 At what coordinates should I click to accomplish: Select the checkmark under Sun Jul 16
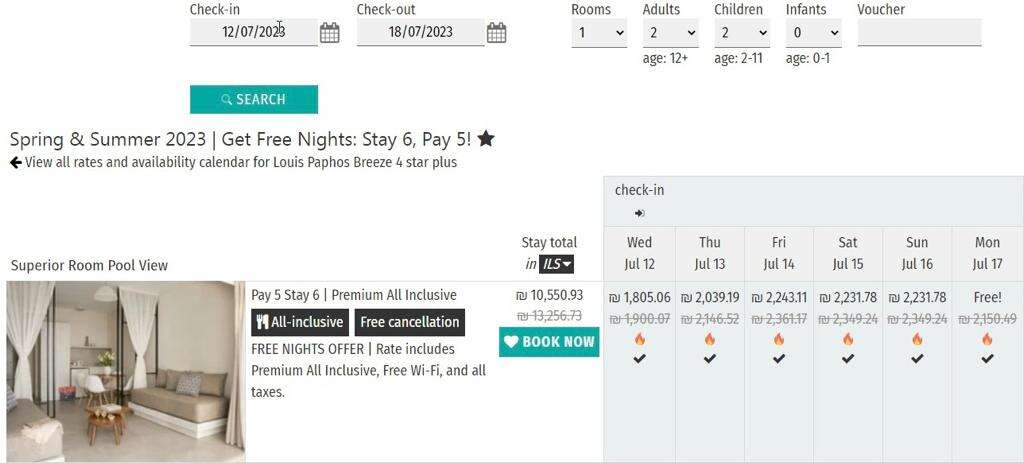[x=917, y=358]
